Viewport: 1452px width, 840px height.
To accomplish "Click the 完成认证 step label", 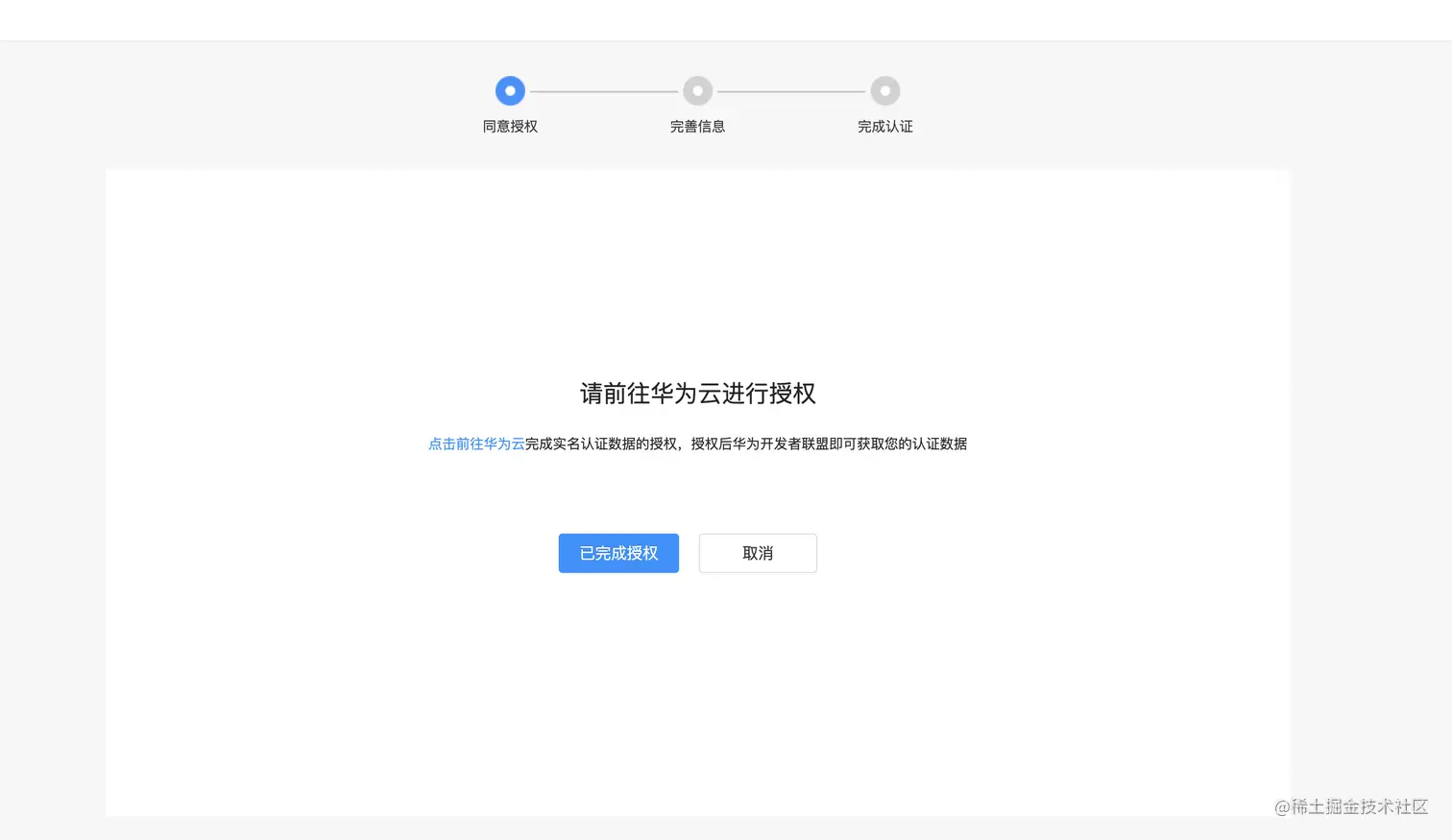I will (885, 127).
